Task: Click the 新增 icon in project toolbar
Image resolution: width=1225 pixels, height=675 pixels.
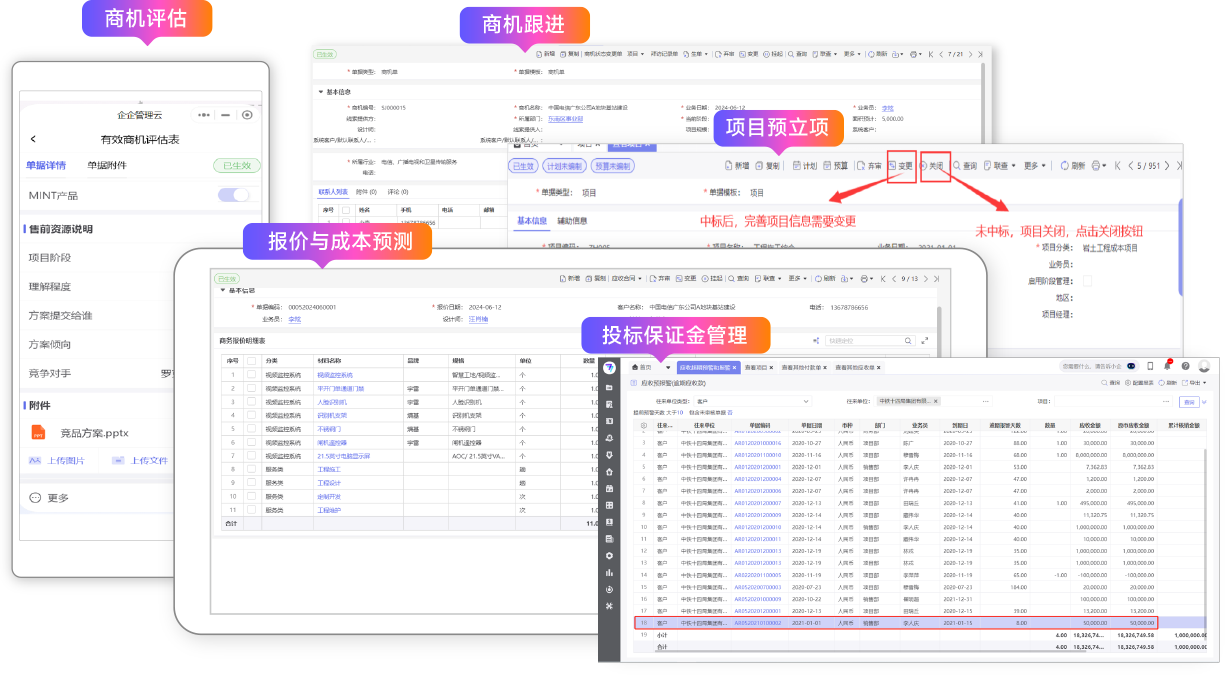Action: click(736, 166)
